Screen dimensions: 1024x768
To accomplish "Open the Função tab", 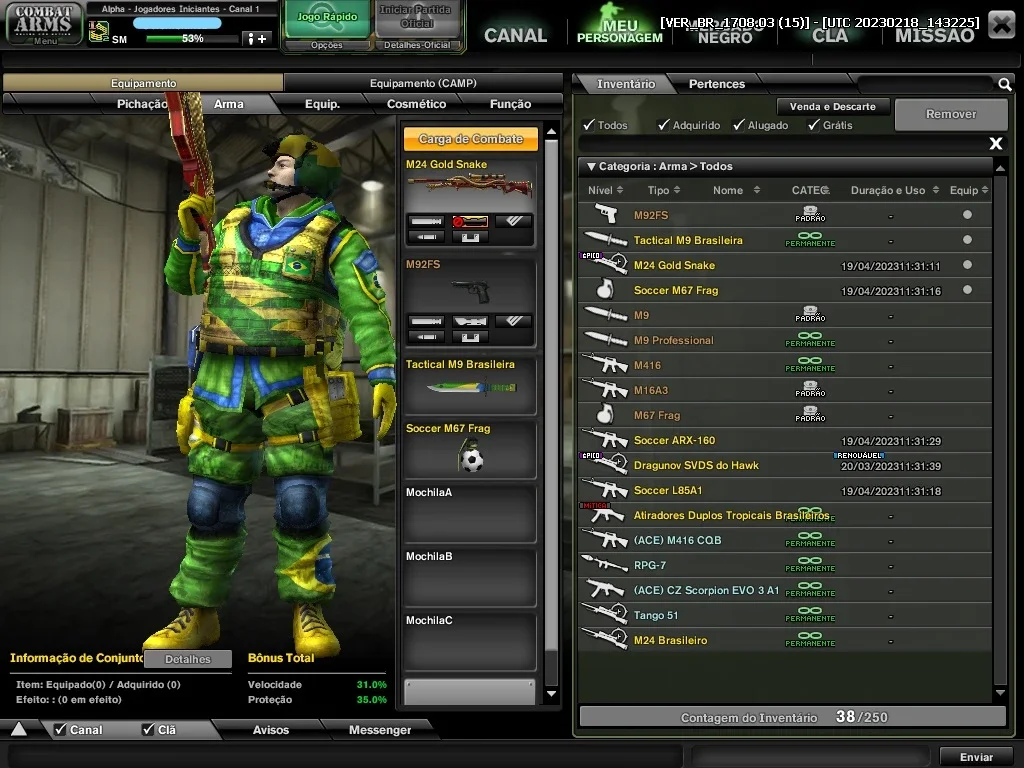I will click(x=510, y=104).
